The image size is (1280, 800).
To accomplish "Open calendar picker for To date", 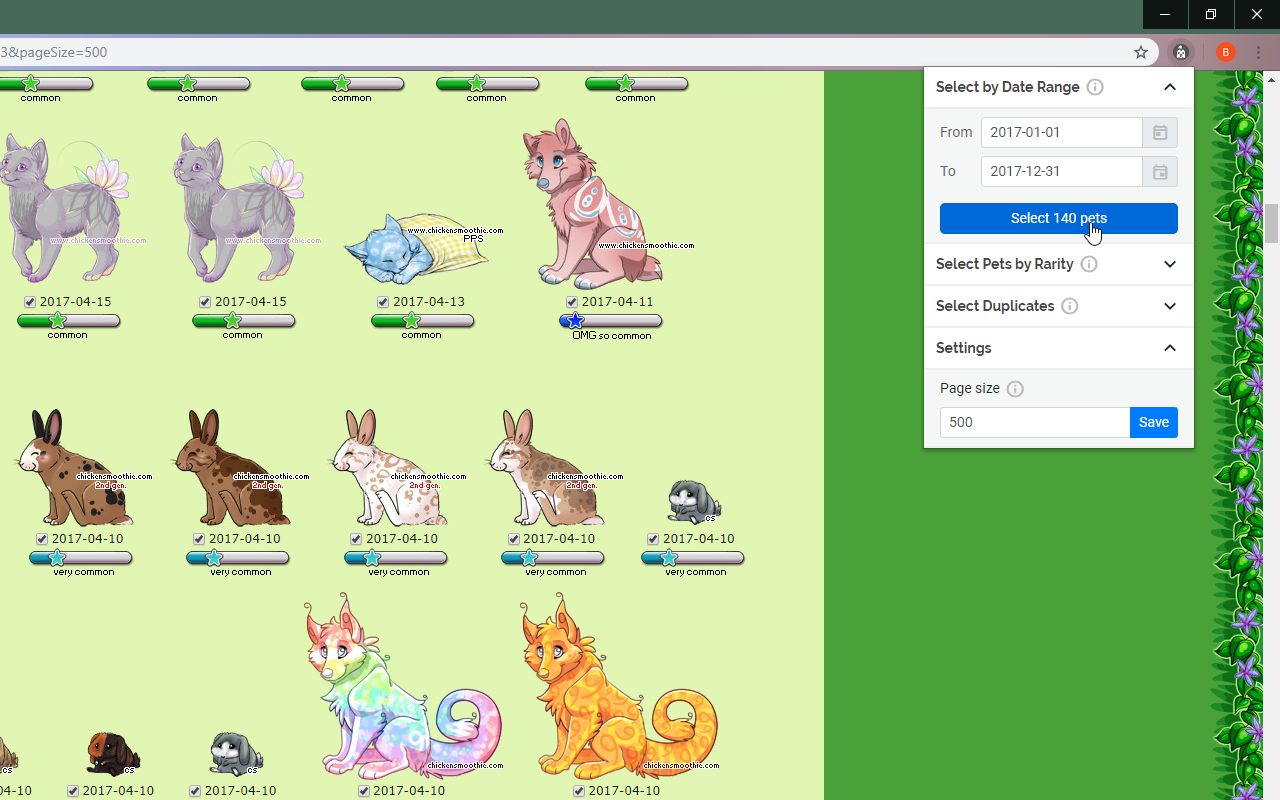I will 1160,172.
